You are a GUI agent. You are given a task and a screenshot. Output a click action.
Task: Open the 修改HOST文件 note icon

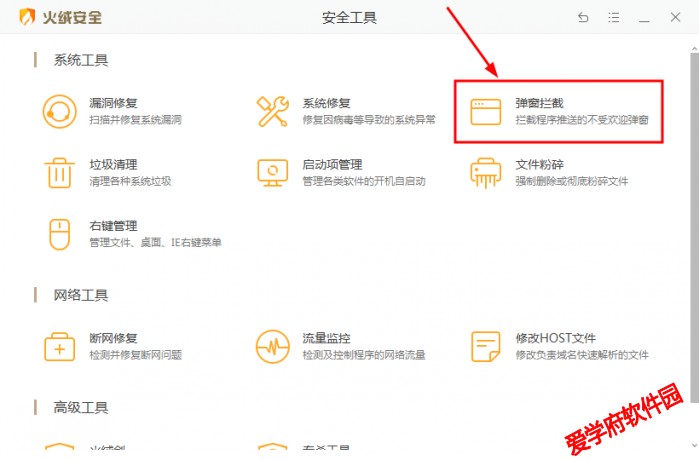[485, 347]
